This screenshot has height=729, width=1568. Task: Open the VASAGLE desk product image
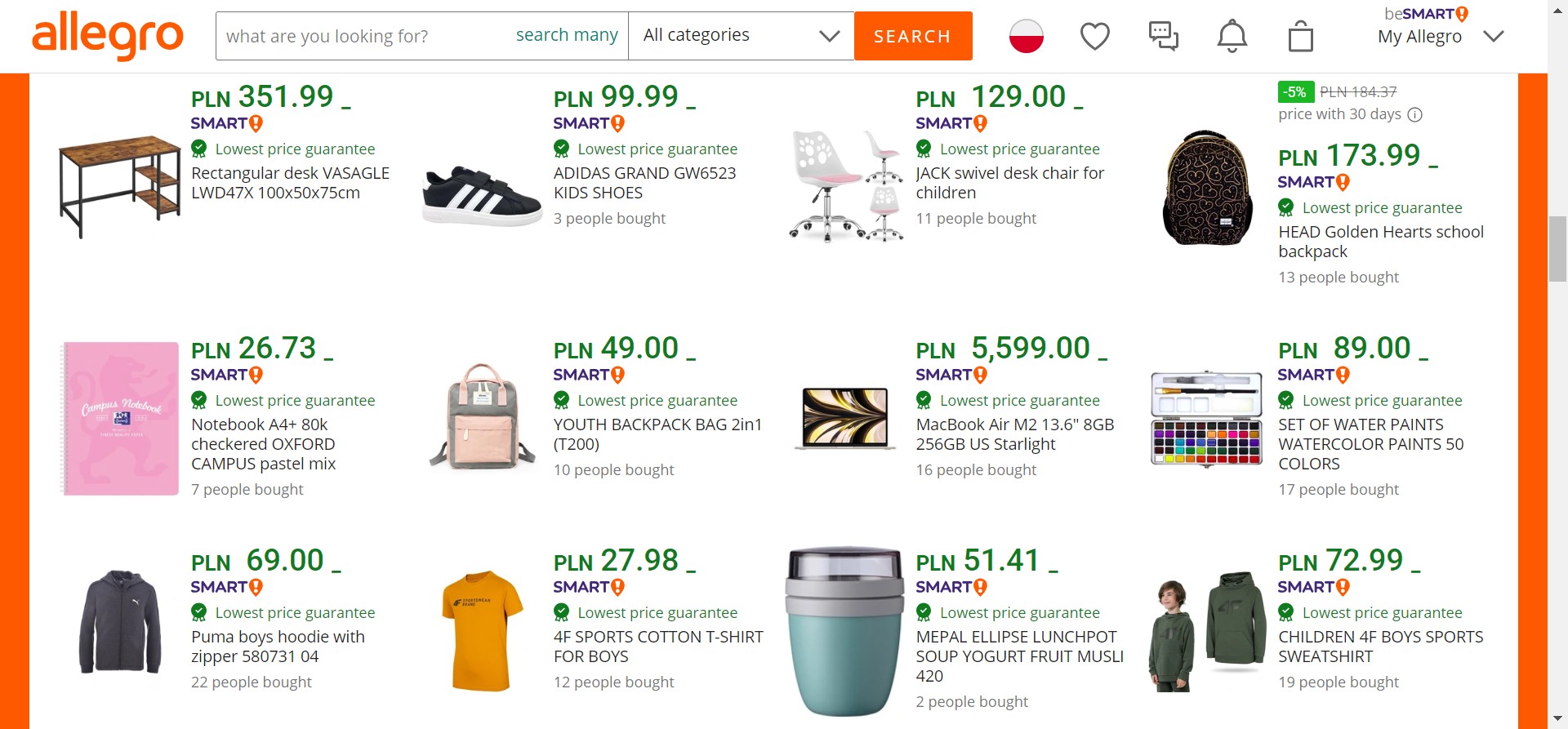[120, 186]
